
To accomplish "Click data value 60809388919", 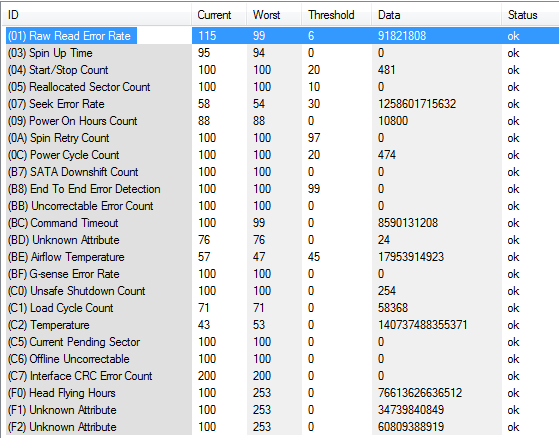I will click(x=411, y=427).
